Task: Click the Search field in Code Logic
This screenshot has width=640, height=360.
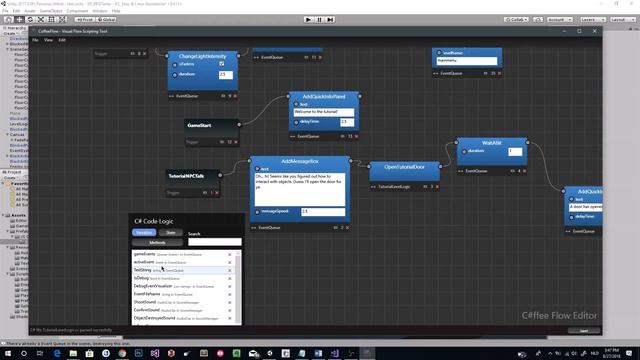Action: [x=215, y=242]
